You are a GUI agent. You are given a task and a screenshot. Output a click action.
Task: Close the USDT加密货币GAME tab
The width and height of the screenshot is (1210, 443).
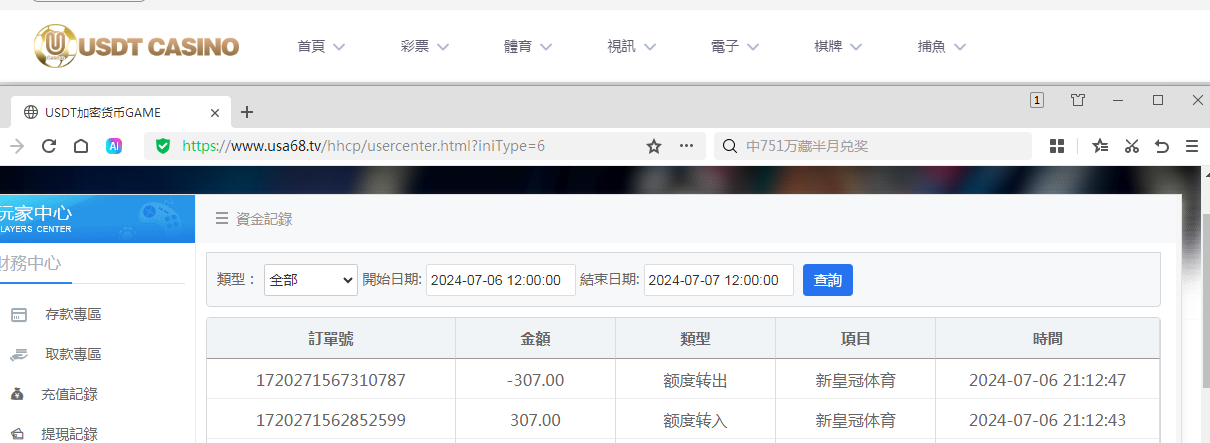pos(215,112)
